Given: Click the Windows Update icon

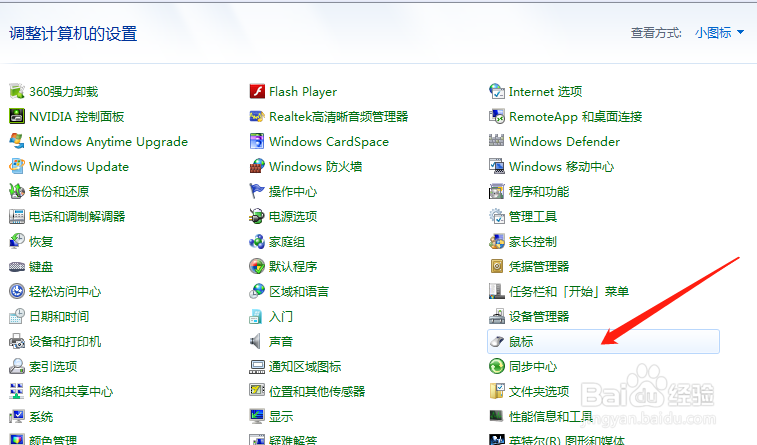Looking at the screenshot, I should pyautogui.click(x=17, y=167).
